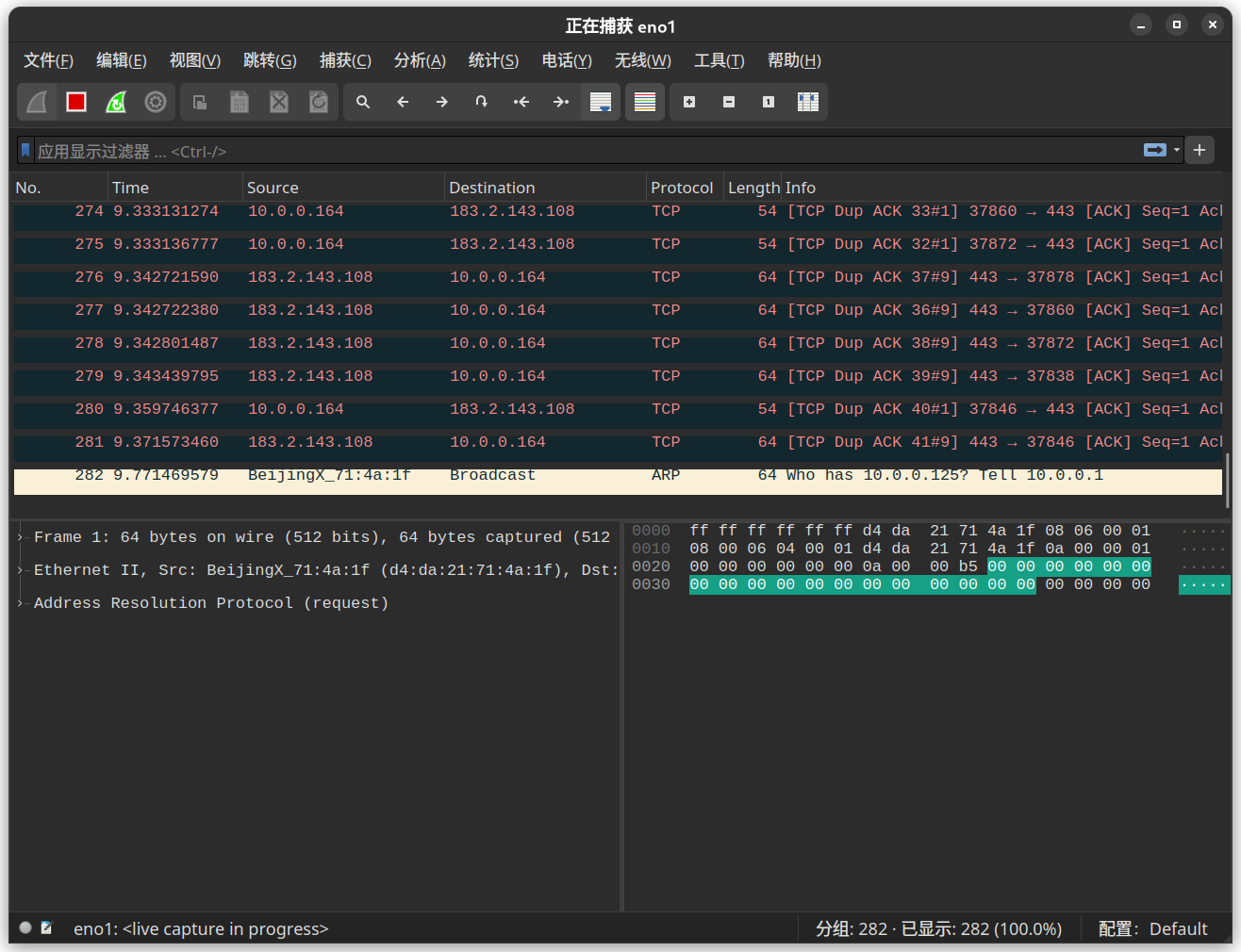Open the 工具(T) menu
The width and height of the screenshot is (1241, 952).
720,60
